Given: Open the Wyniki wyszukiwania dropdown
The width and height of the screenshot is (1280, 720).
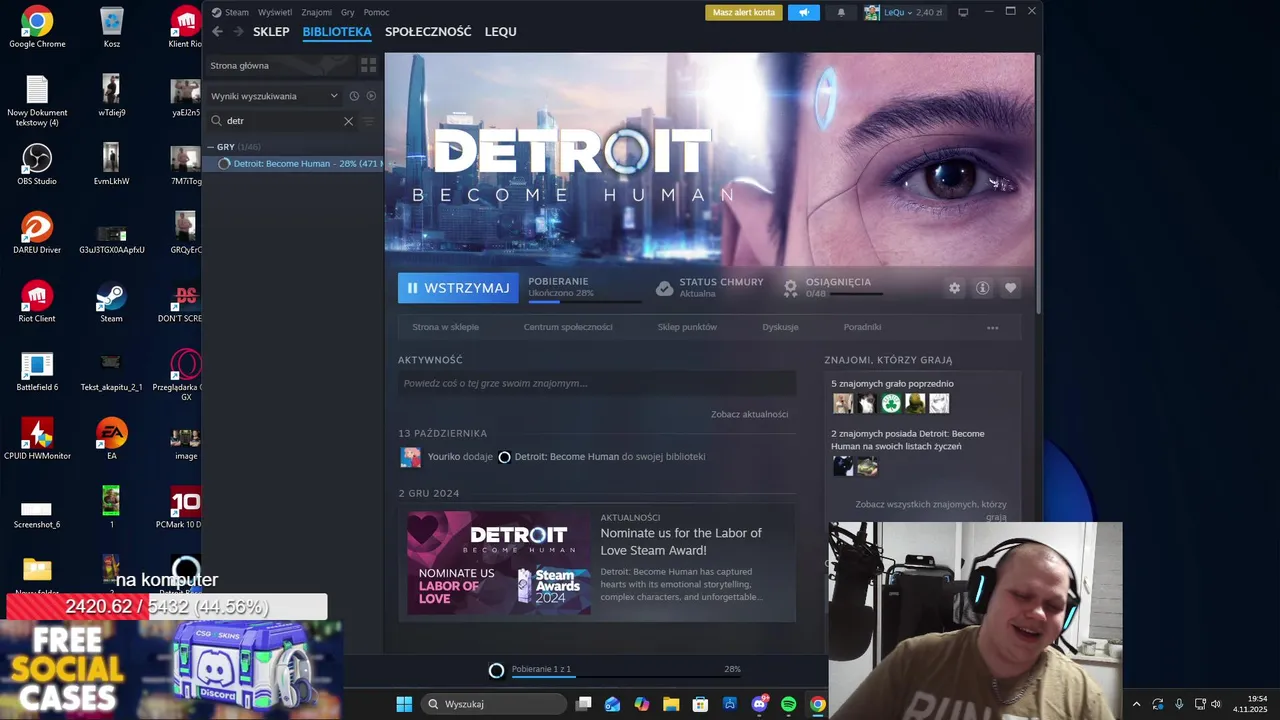Looking at the screenshot, I should [x=274, y=96].
